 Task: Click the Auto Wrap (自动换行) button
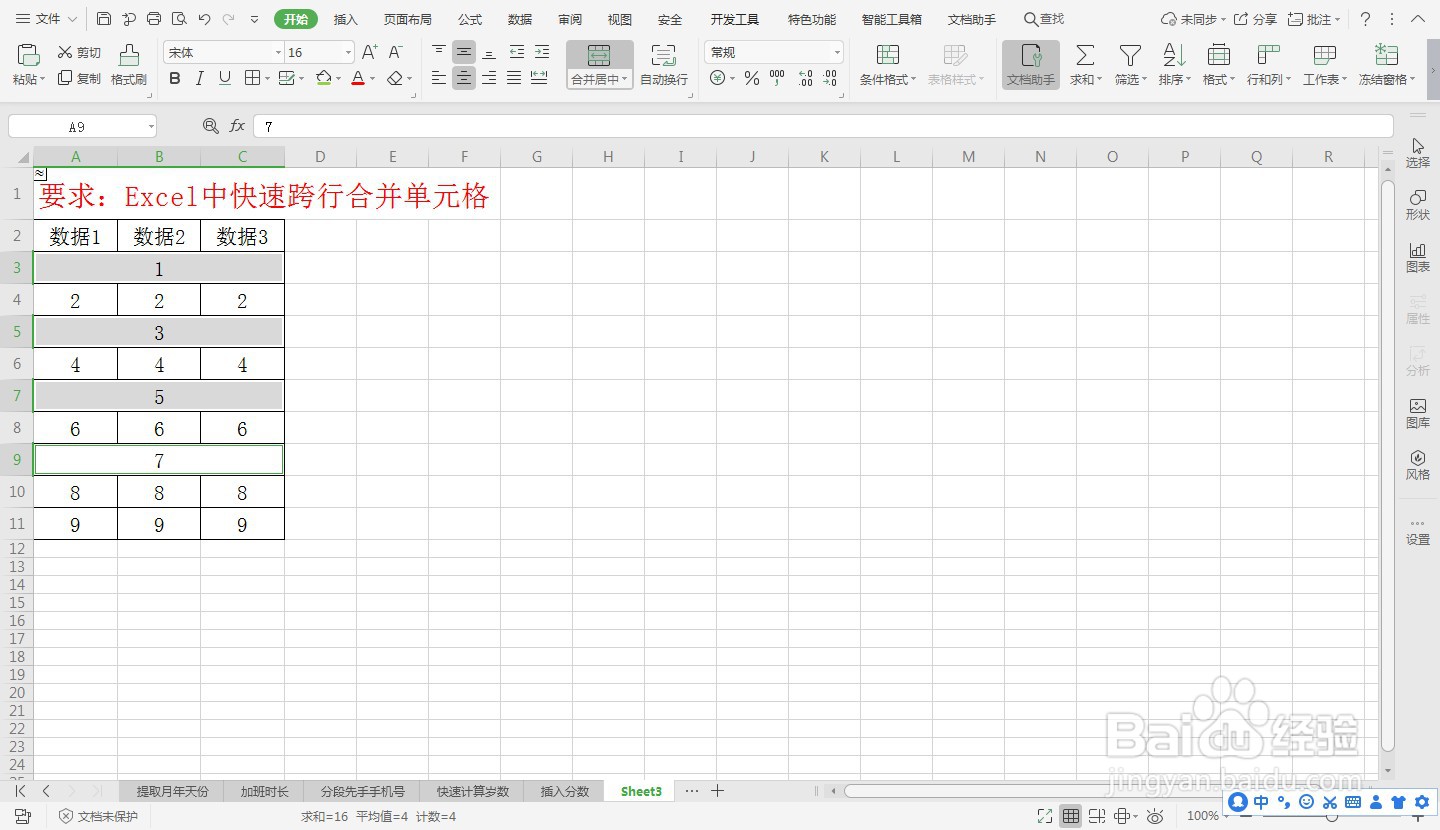pos(664,65)
